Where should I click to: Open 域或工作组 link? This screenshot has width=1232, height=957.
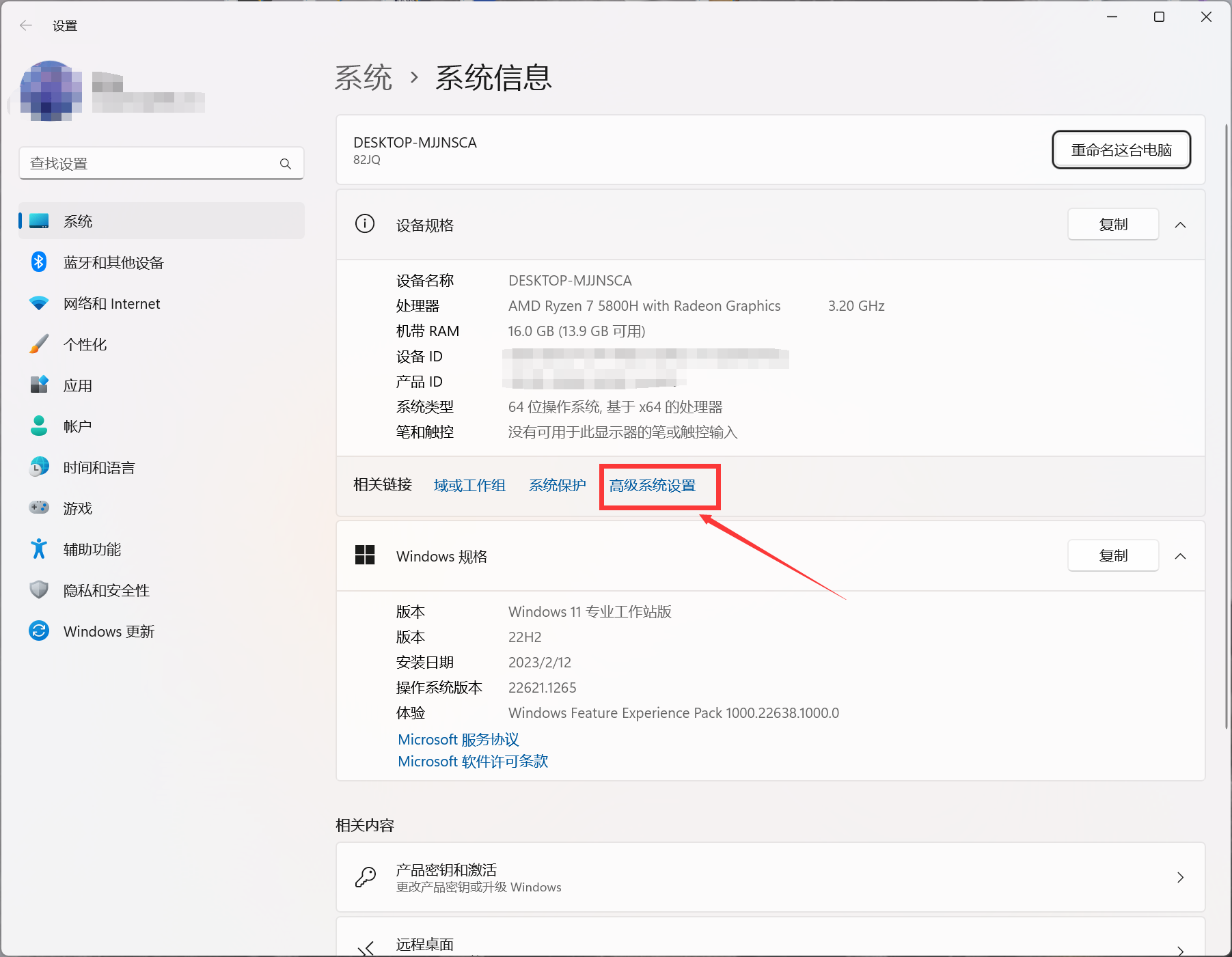coord(469,485)
